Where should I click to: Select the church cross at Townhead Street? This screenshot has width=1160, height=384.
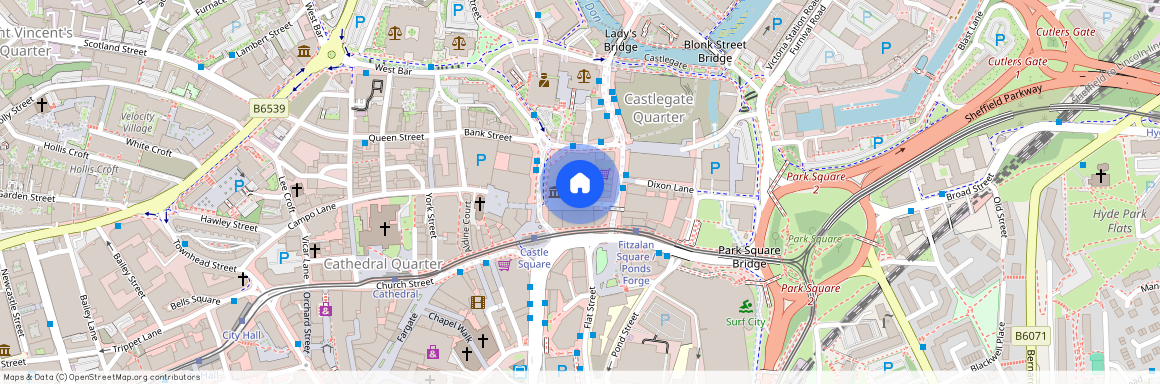(x=242, y=278)
